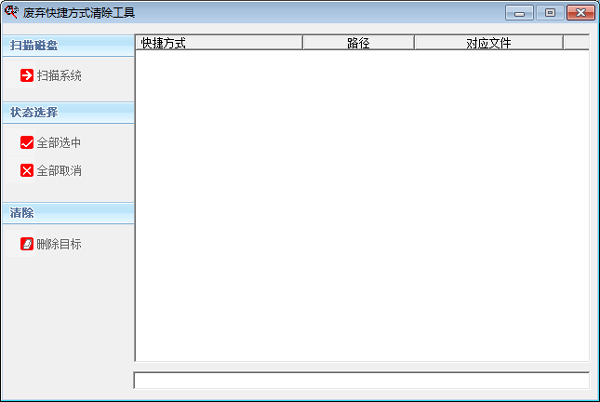
Task: Choose the 全部取消 label
Action: coord(59,171)
